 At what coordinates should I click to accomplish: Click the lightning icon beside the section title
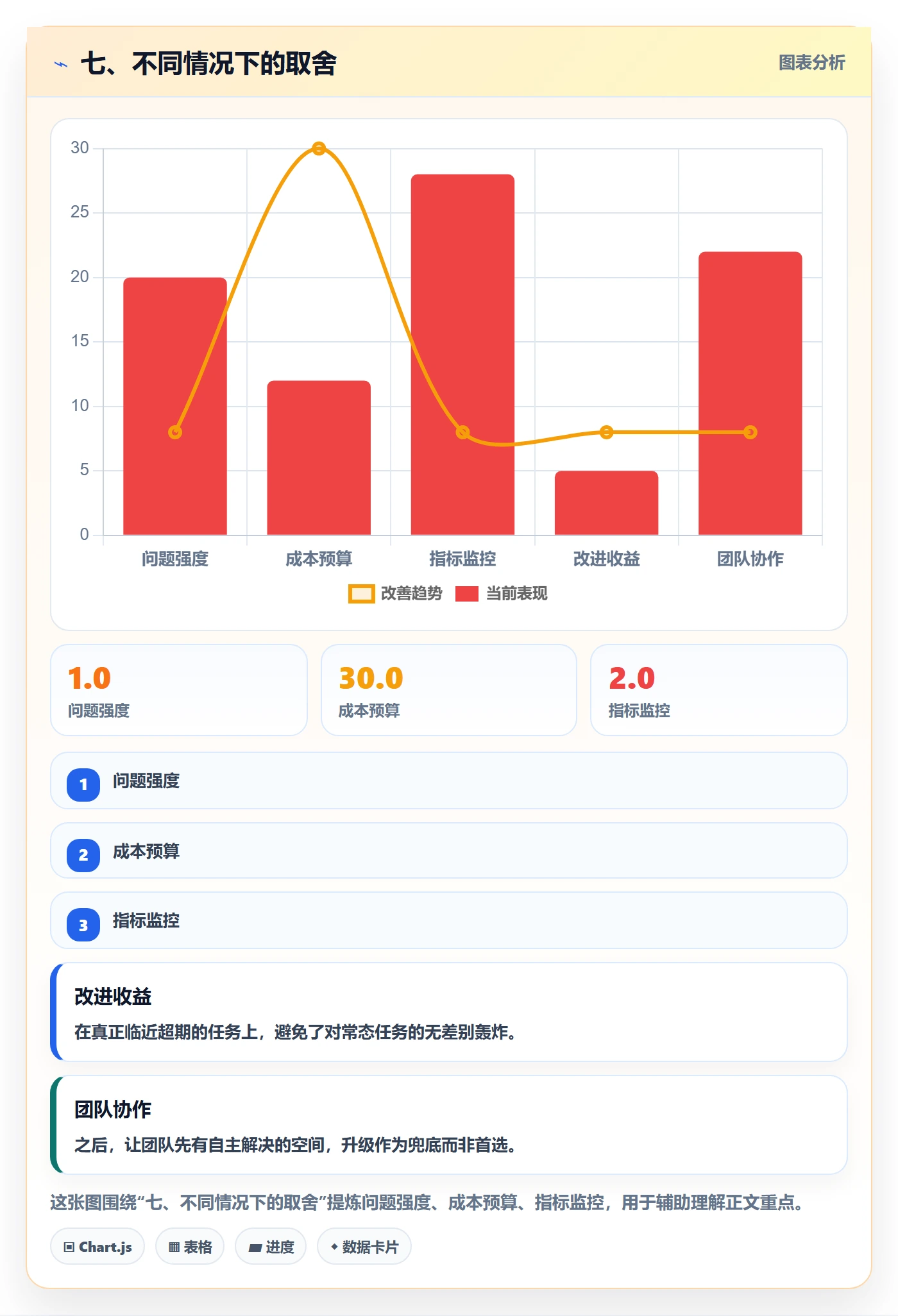point(61,64)
